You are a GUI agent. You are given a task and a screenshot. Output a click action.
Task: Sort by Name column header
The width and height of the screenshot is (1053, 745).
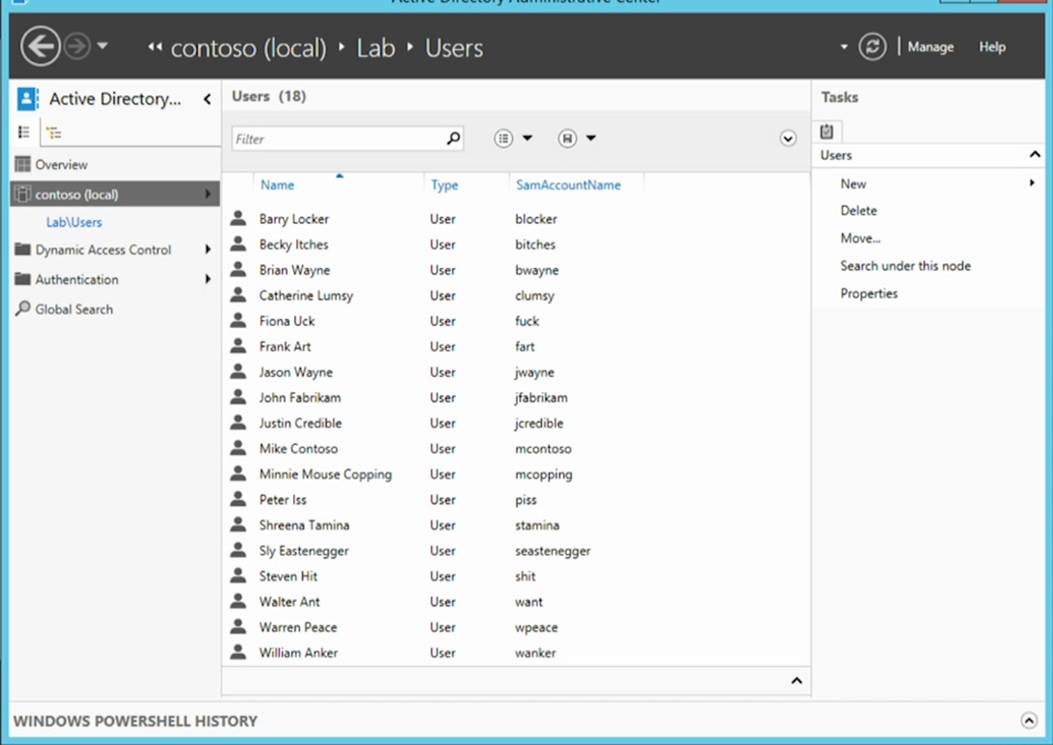(x=277, y=185)
